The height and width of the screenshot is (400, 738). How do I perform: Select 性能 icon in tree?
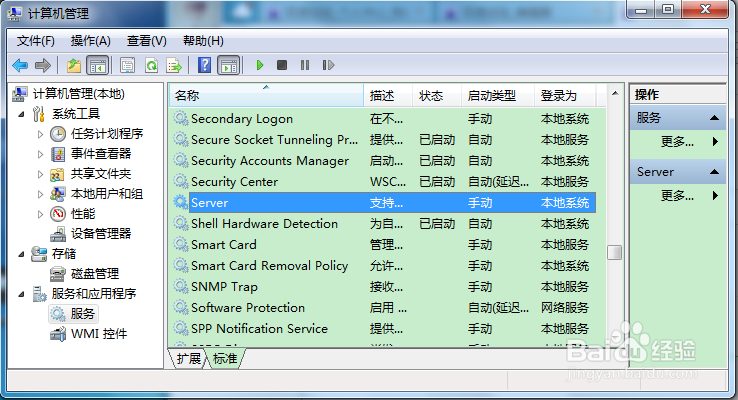(x=58, y=214)
